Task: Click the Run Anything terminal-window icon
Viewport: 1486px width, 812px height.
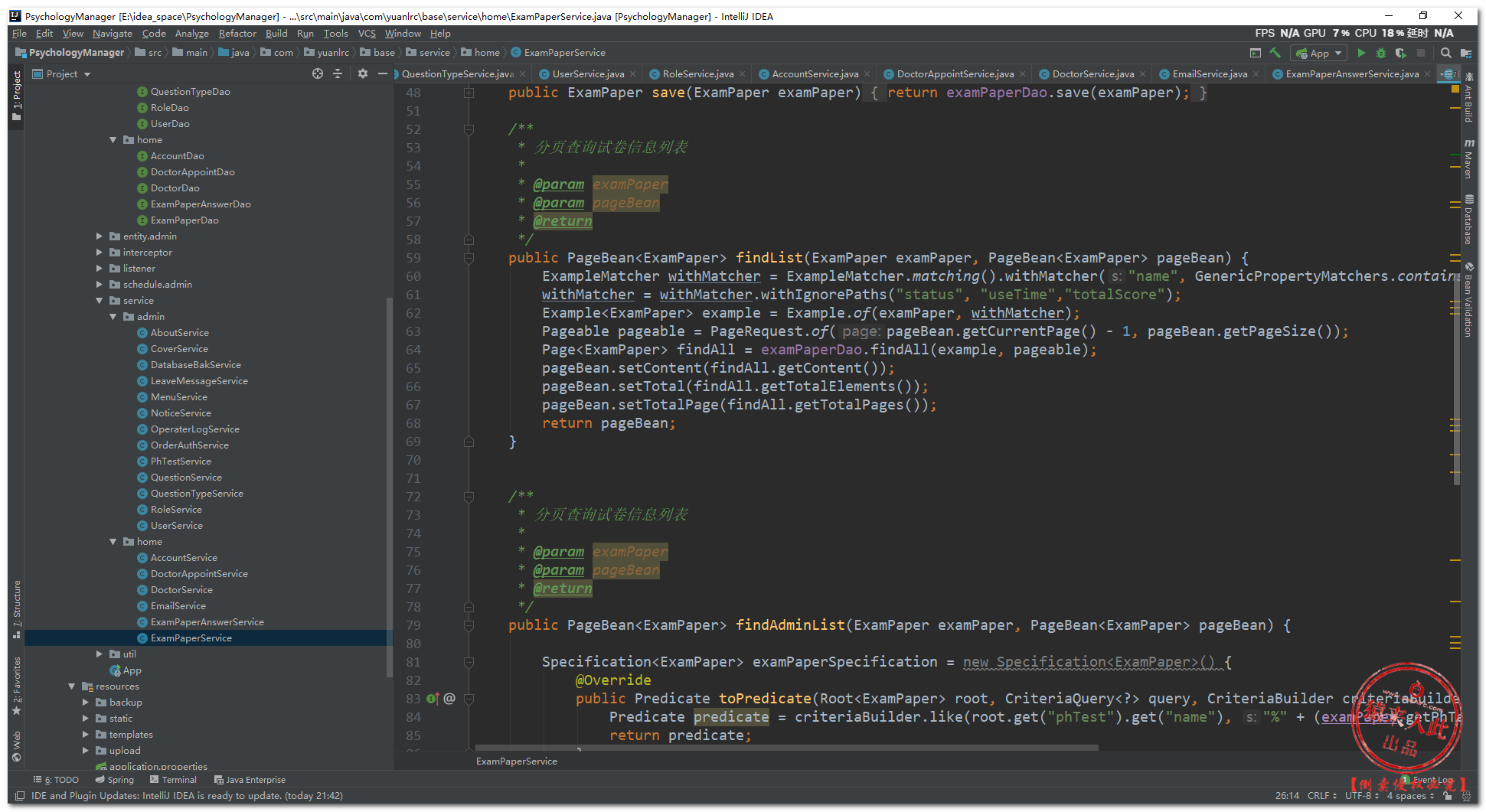Action: [1255, 53]
